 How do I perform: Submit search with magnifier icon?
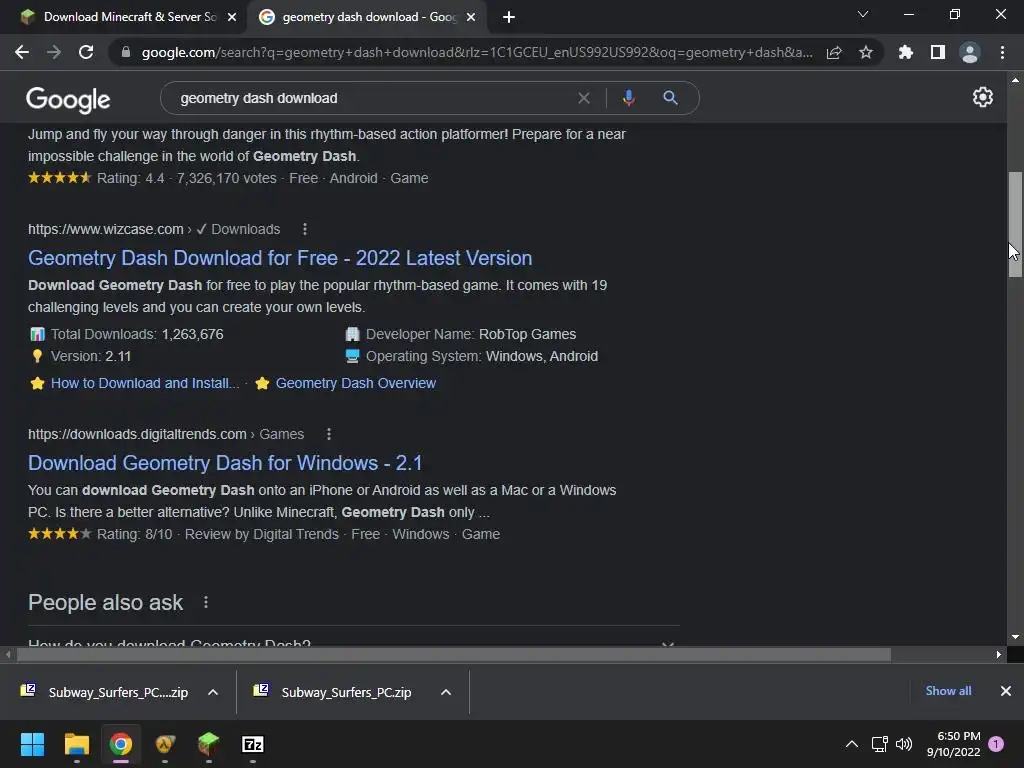coord(670,98)
